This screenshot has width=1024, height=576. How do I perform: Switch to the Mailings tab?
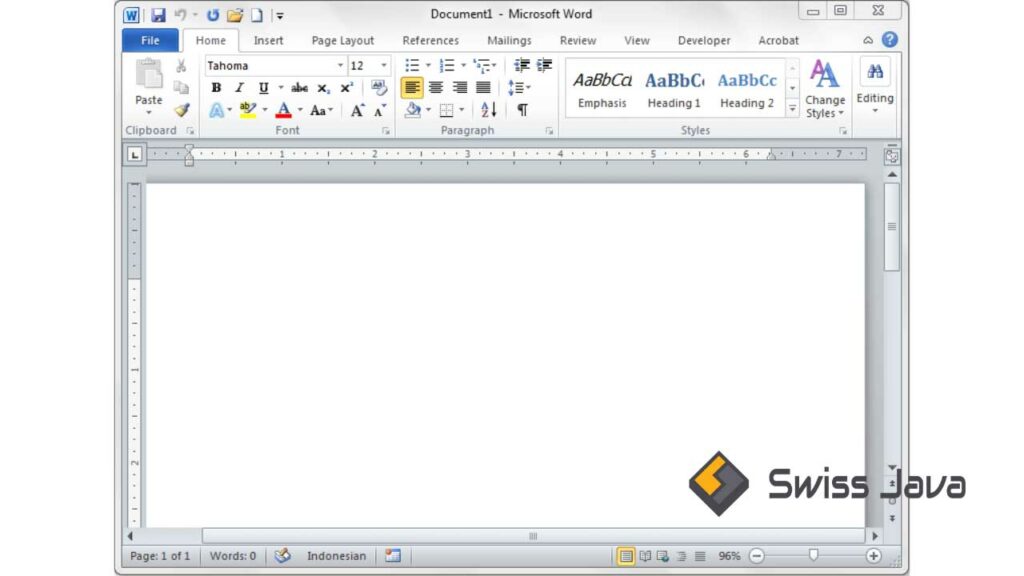pos(509,40)
